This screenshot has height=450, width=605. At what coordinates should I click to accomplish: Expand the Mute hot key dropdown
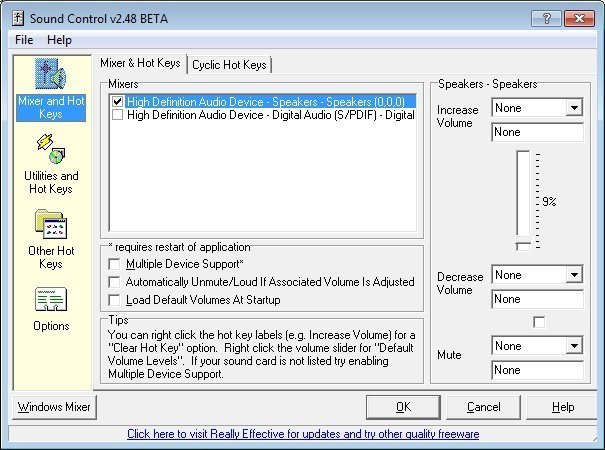pyautogui.click(x=574, y=346)
